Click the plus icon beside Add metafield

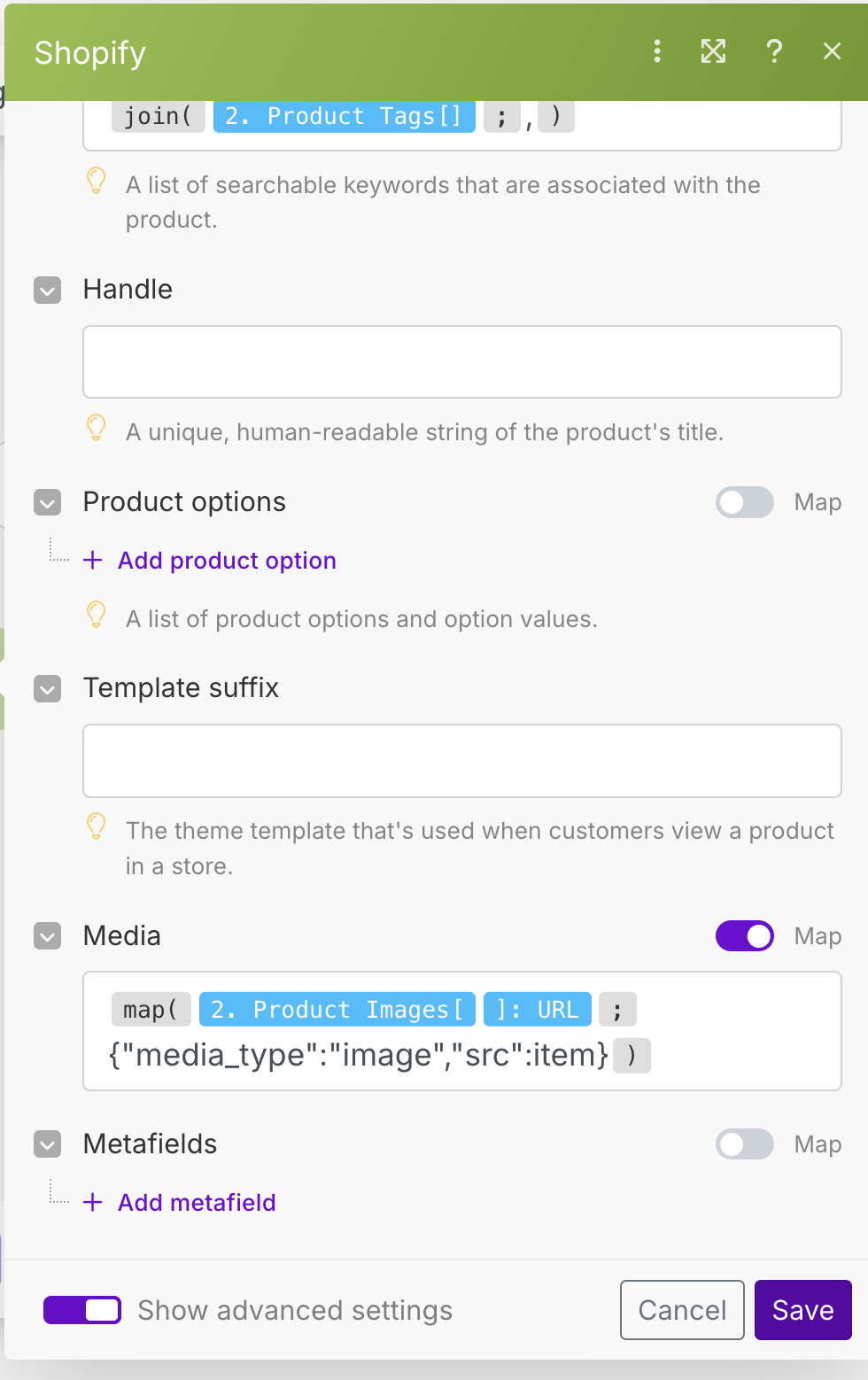93,1203
